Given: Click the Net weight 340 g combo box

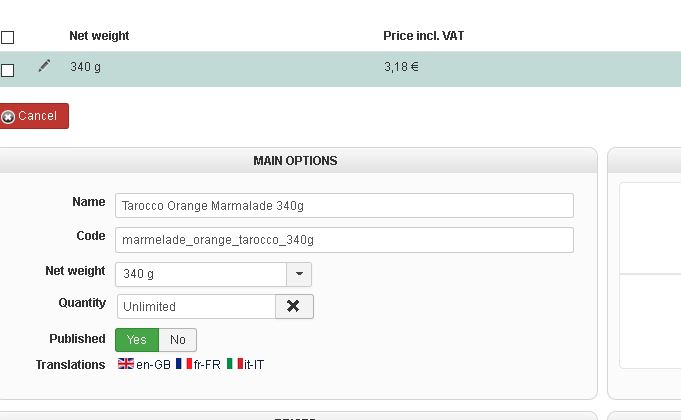Looking at the screenshot, I should tap(201, 274).
